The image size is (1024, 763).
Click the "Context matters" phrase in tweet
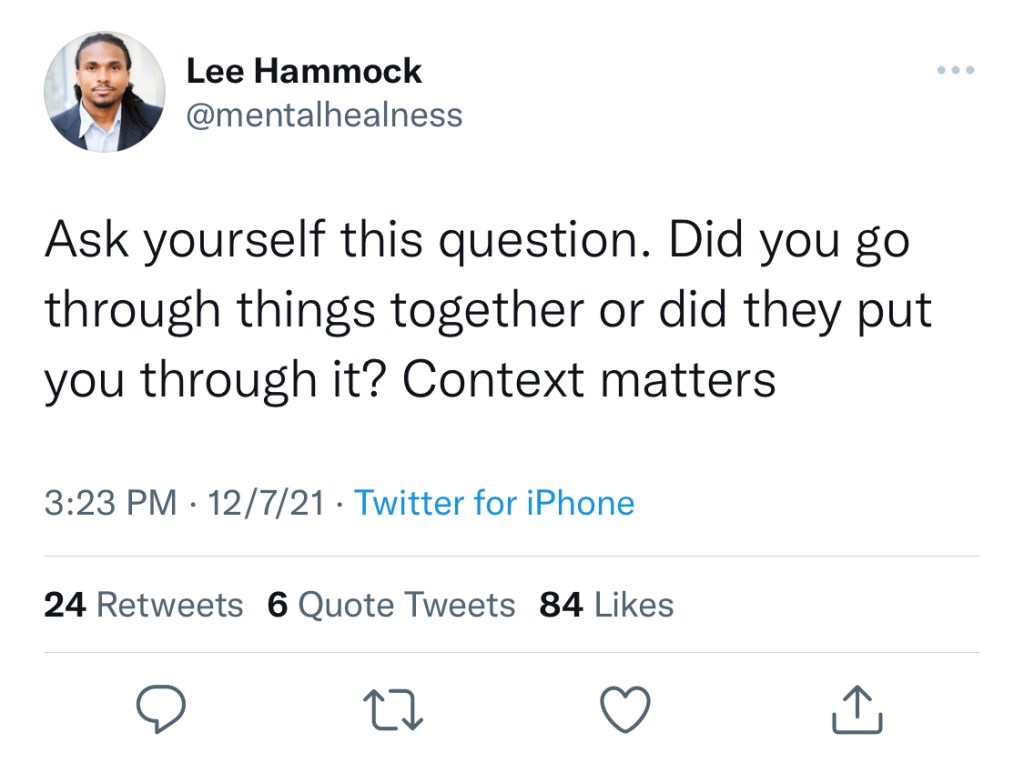tap(590, 379)
